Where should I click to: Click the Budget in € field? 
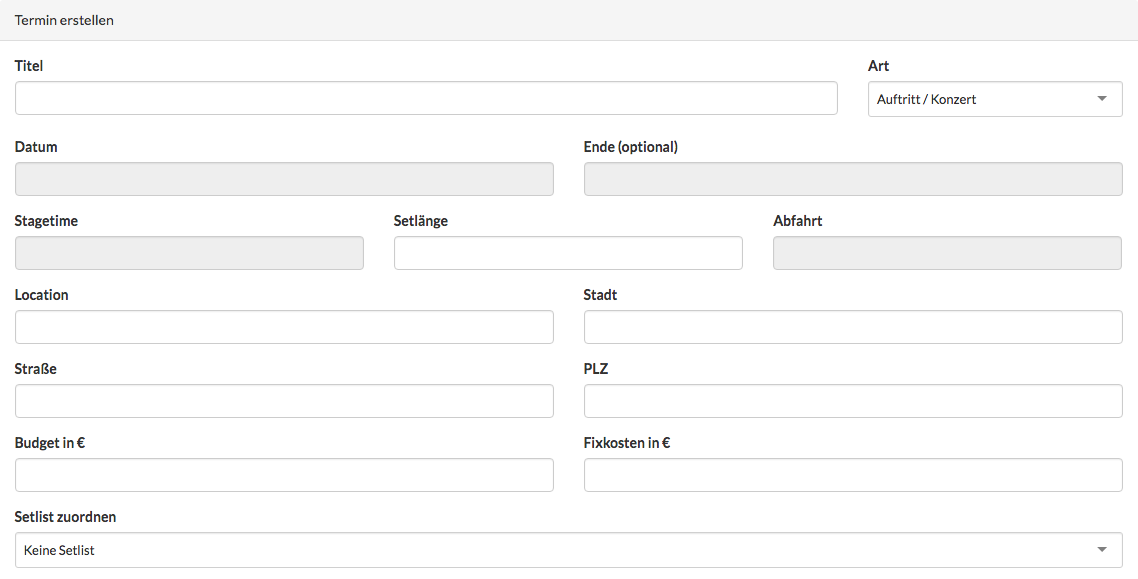pyautogui.click(x=284, y=475)
